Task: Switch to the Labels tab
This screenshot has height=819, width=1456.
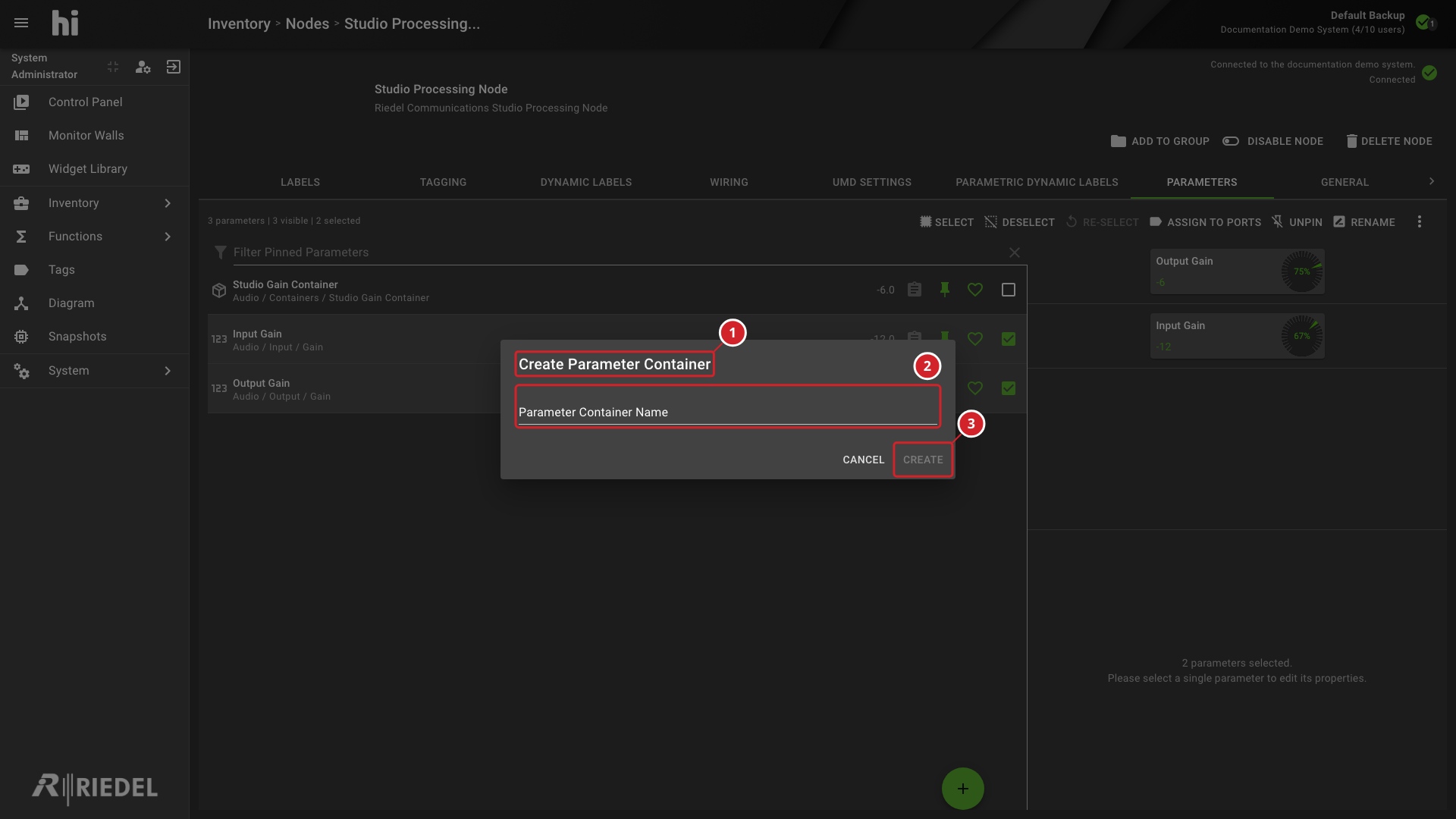Action: tap(300, 182)
